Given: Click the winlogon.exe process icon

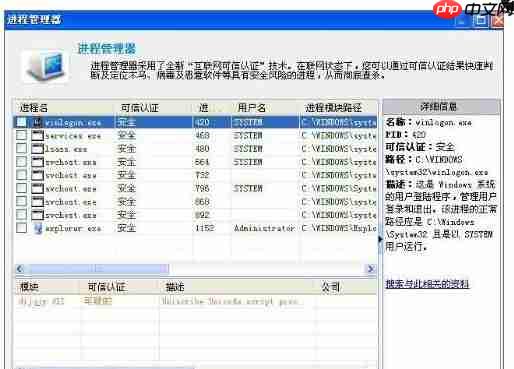Looking at the screenshot, I should [37, 122].
